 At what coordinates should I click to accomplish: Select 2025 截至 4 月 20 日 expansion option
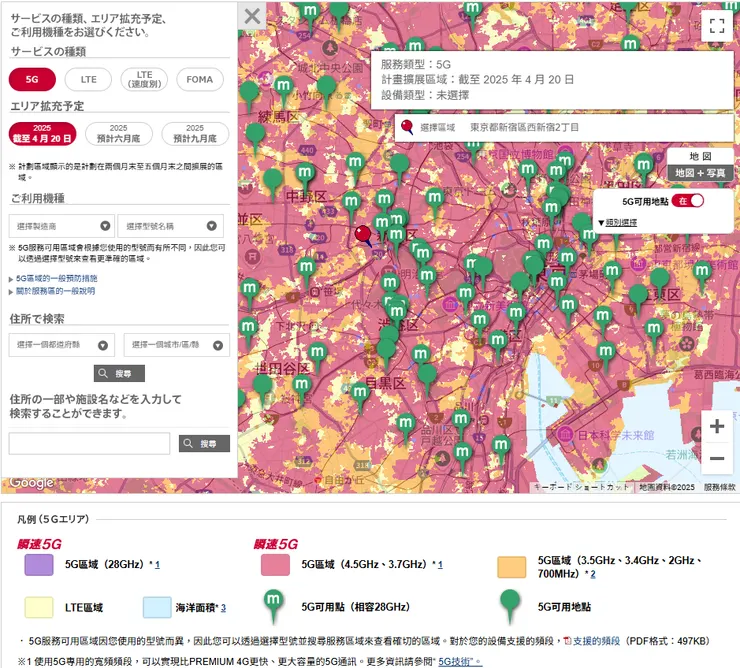click(x=42, y=134)
